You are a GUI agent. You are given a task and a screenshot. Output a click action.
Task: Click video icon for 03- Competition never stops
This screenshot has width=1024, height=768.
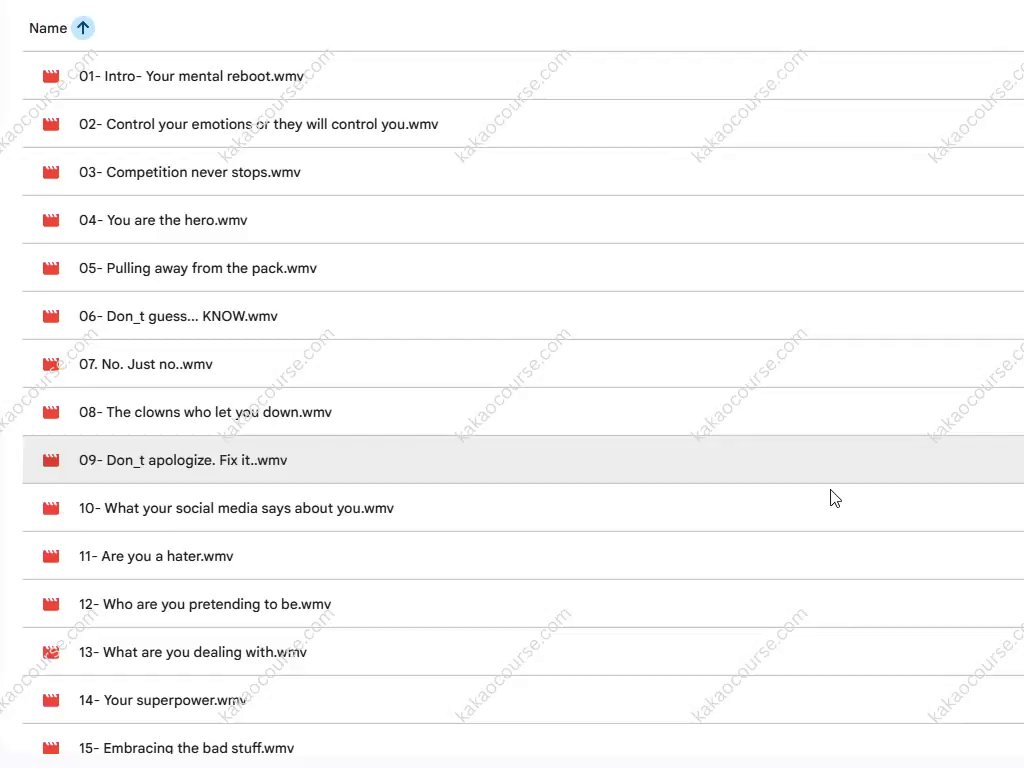click(51, 172)
